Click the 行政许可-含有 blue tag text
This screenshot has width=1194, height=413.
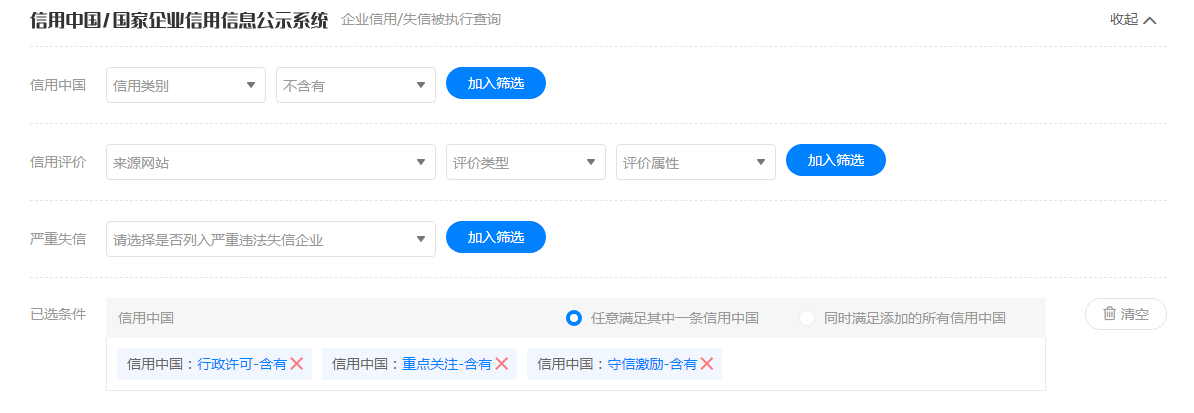tap(241, 364)
